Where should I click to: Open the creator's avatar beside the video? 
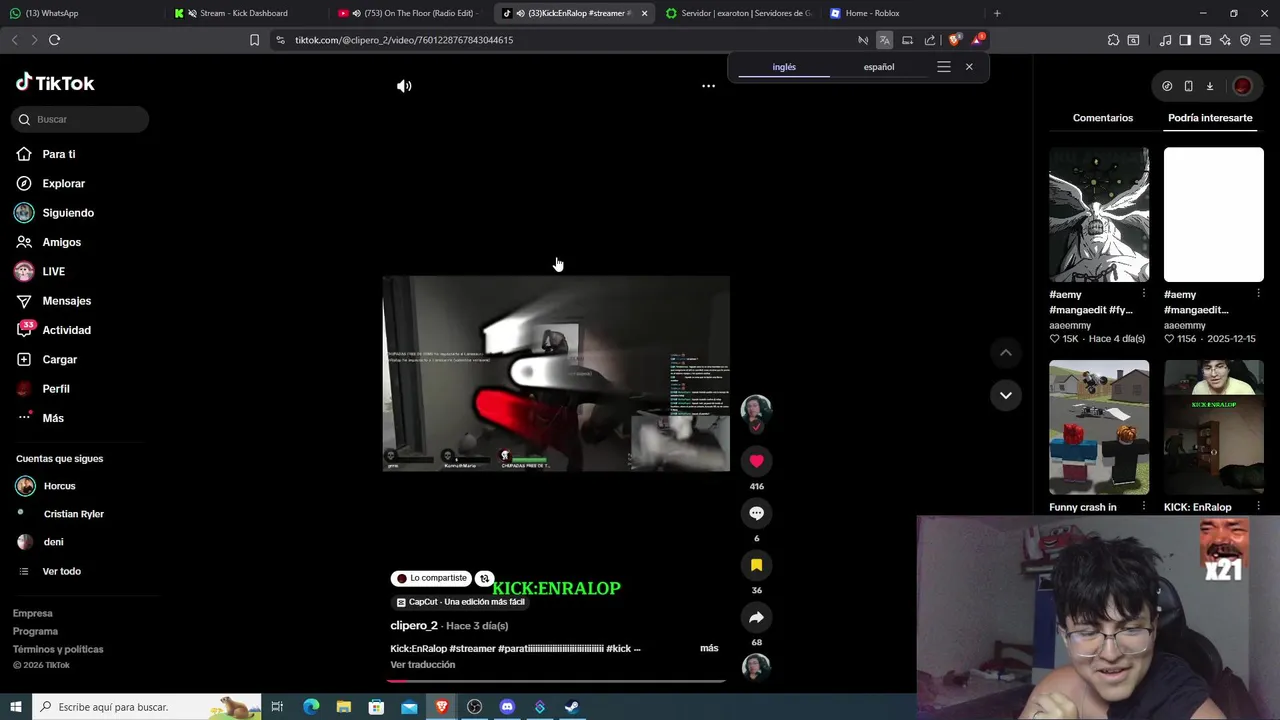756,410
